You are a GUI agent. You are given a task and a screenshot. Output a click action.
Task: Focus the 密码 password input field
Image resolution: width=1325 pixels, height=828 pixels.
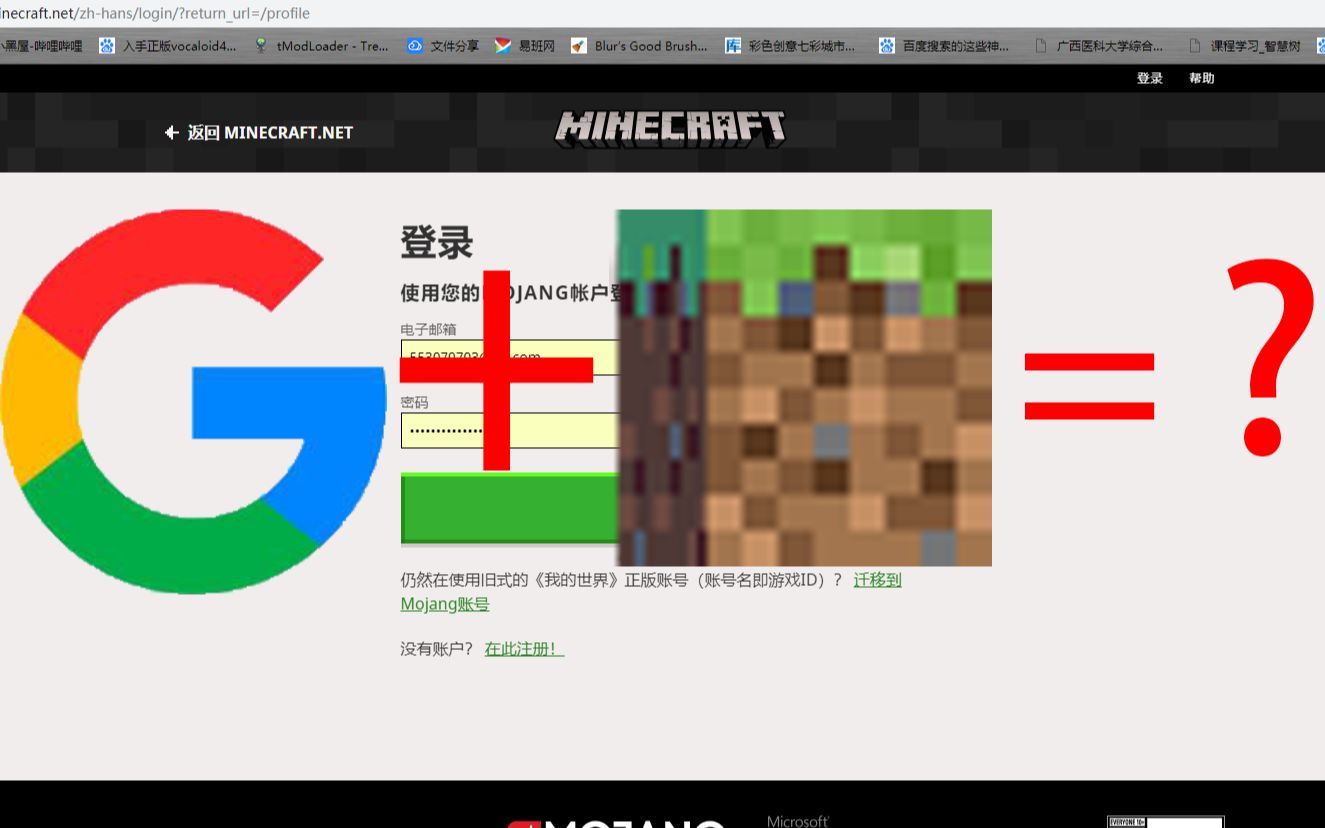[x=509, y=430]
